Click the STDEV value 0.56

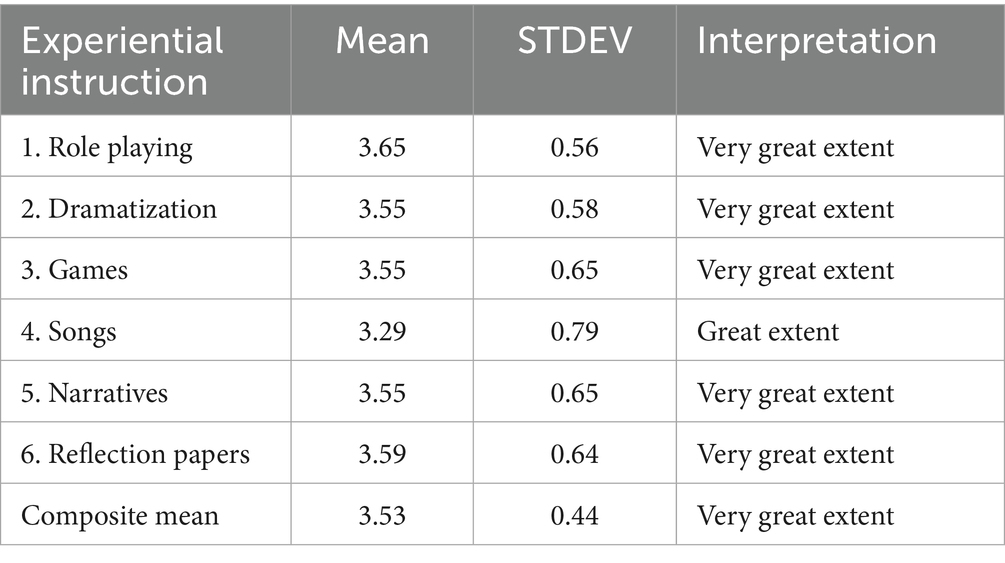574,148
